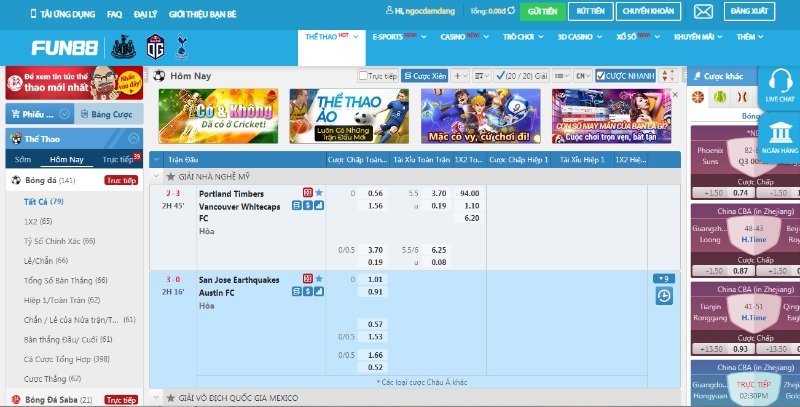The image size is (800, 407).
Task: Expand the 9 more markets button
Action: [664, 279]
